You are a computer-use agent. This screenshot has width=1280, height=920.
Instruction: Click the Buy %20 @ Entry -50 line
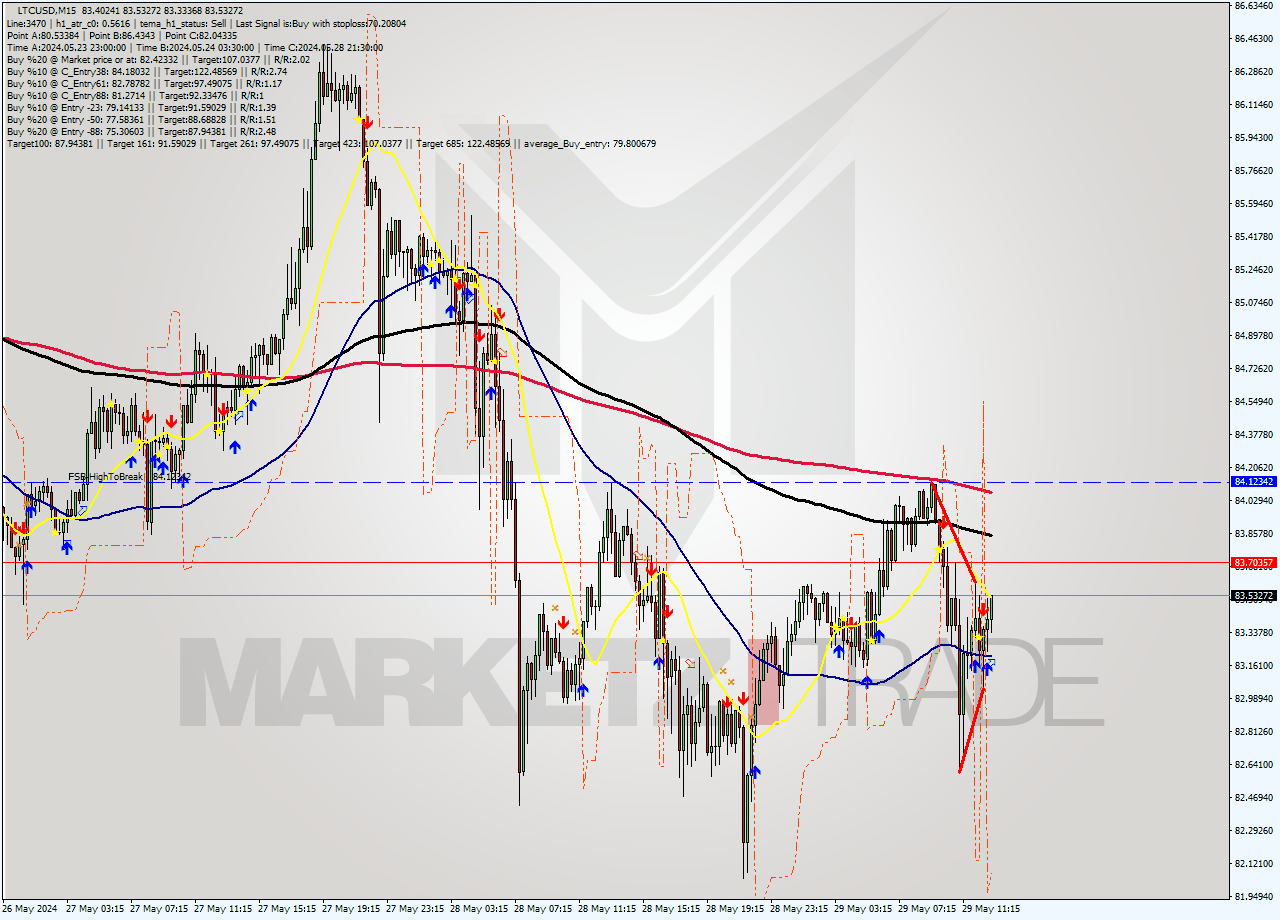click(141, 119)
